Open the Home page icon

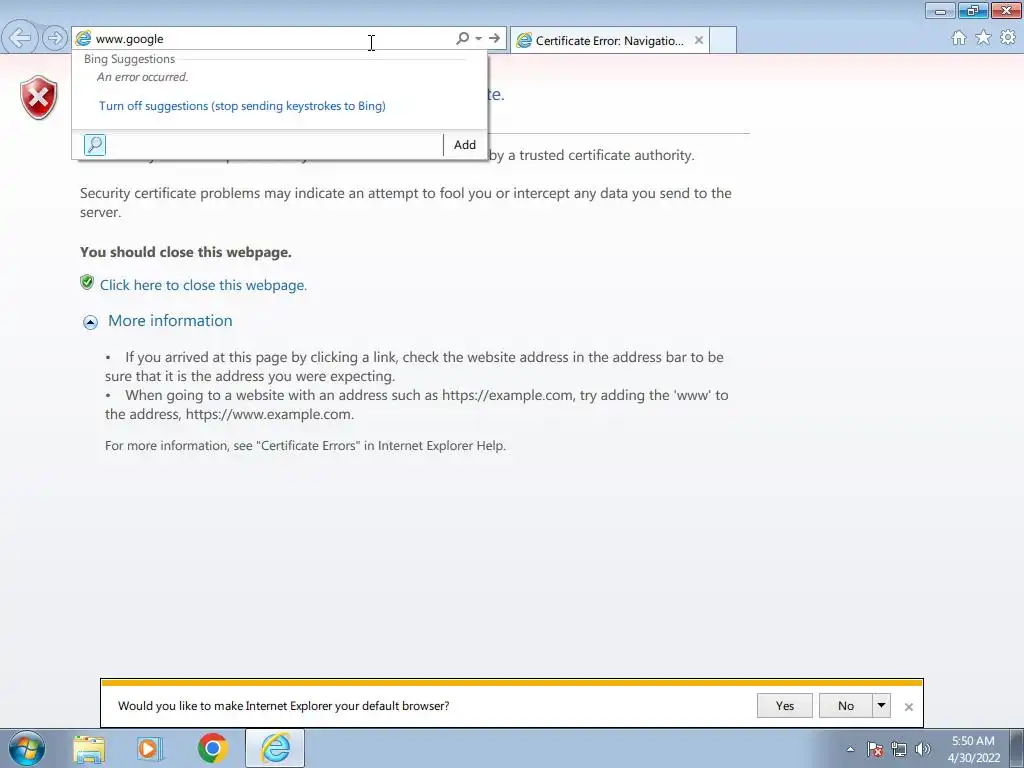tap(959, 38)
